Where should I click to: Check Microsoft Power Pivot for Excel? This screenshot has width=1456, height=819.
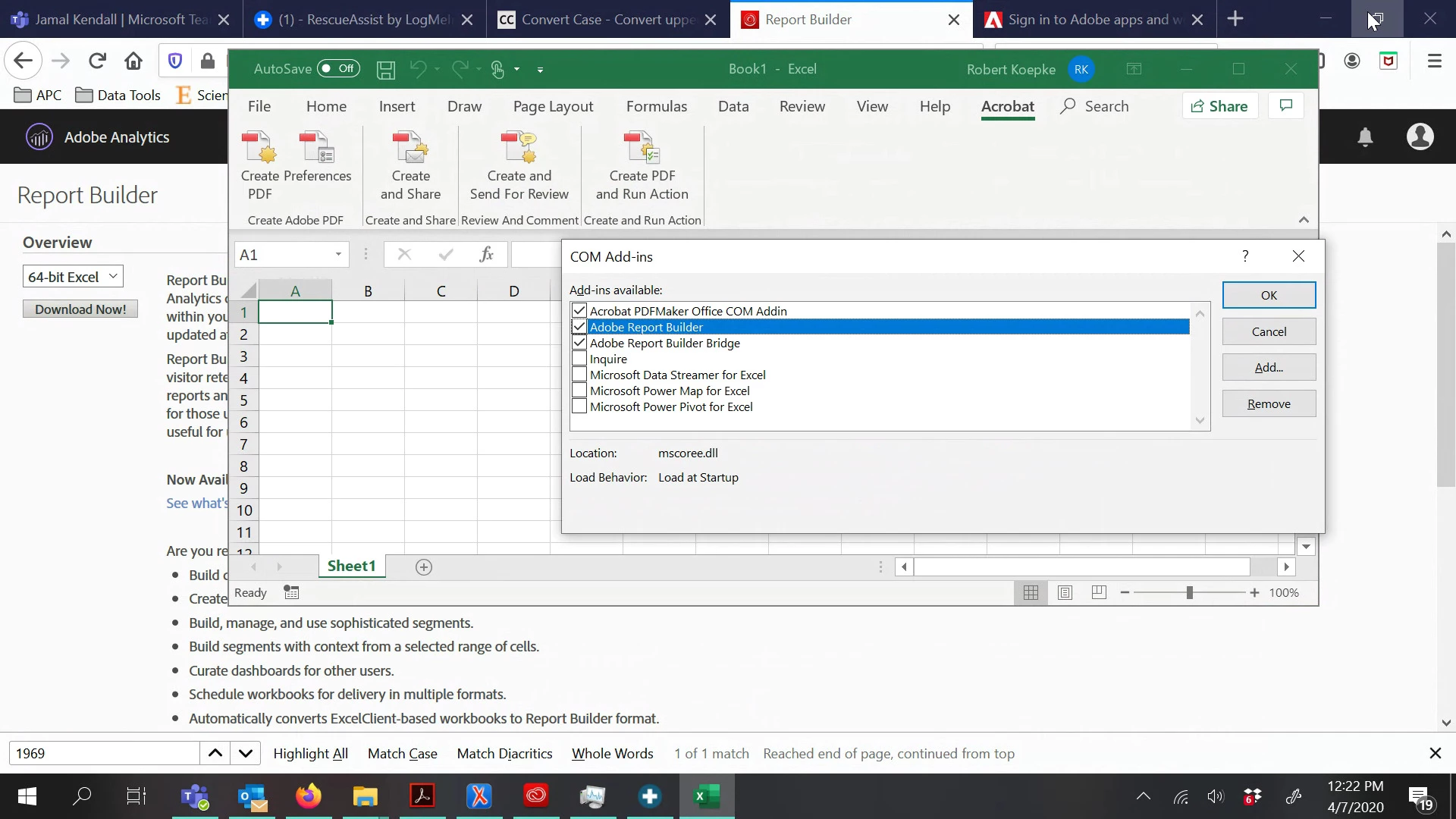click(x=579, y=406)
